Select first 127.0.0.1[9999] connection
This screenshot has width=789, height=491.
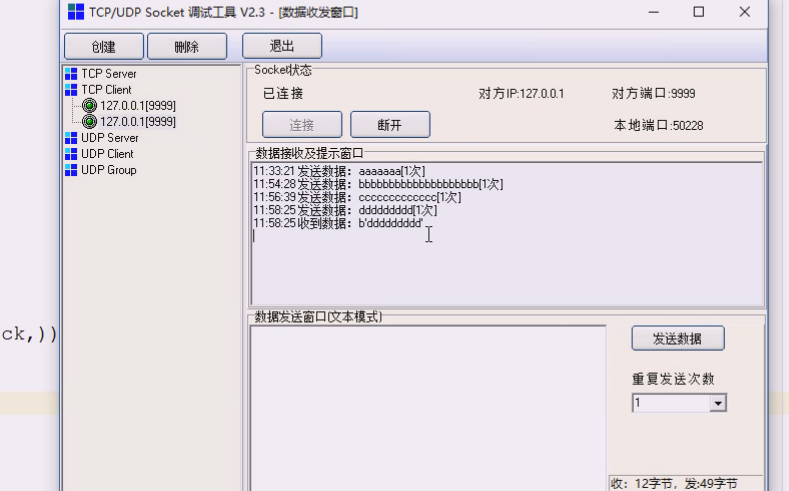coord(138,106)
